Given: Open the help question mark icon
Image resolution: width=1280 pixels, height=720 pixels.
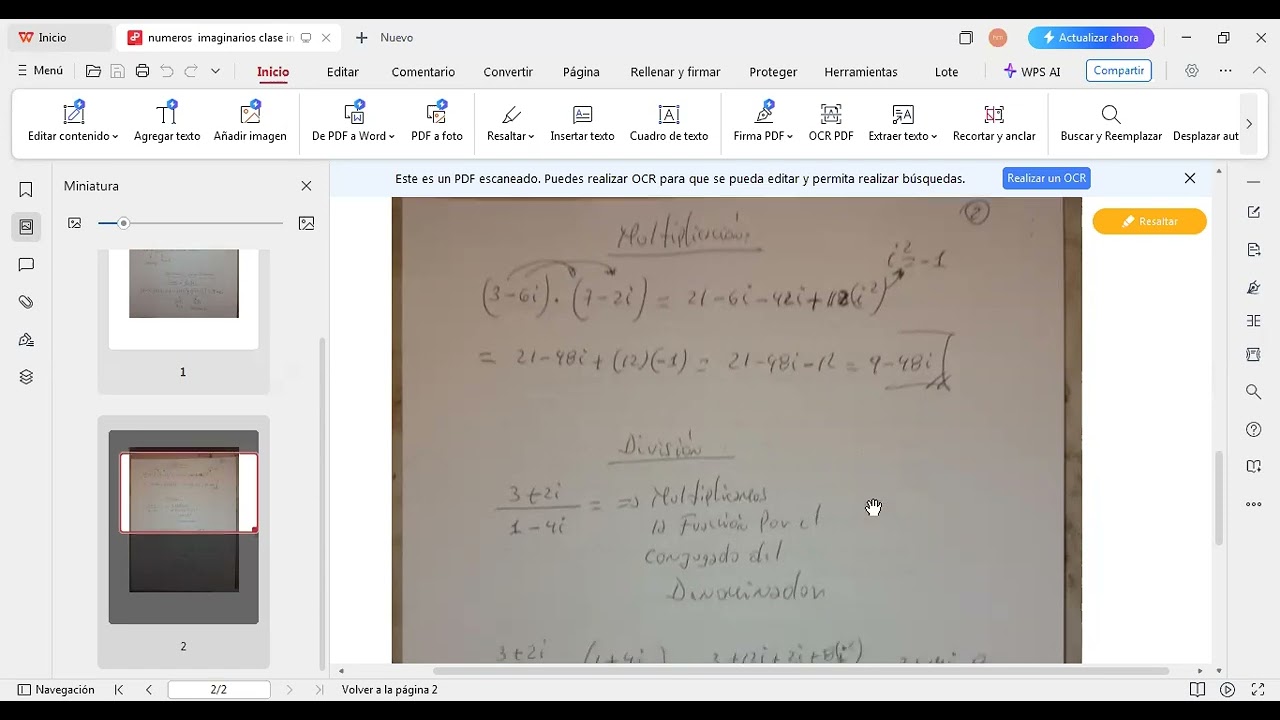Looking at the screenshot, I should click(x=1253, y=429).
